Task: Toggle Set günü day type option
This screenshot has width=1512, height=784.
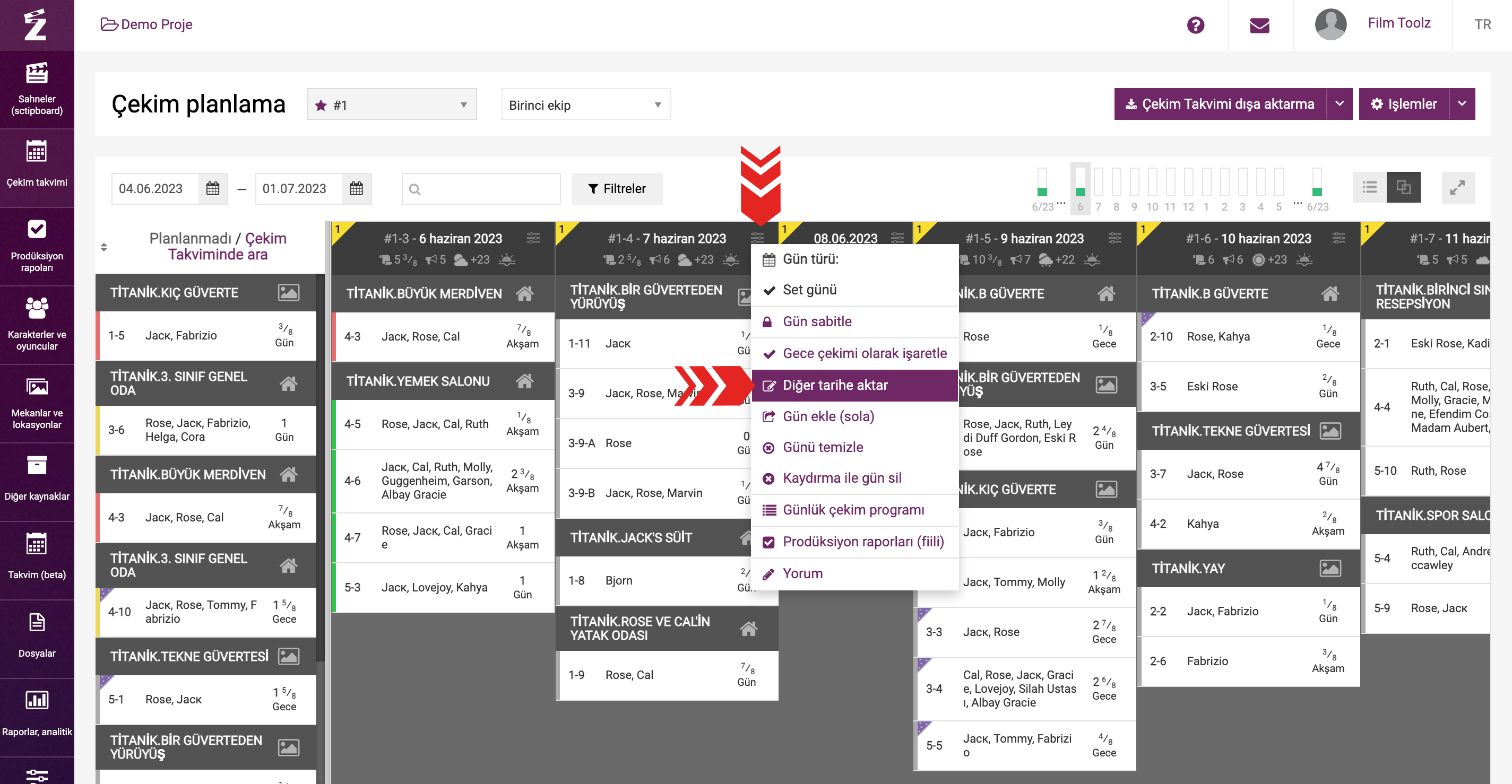Action: pos(854,290)
